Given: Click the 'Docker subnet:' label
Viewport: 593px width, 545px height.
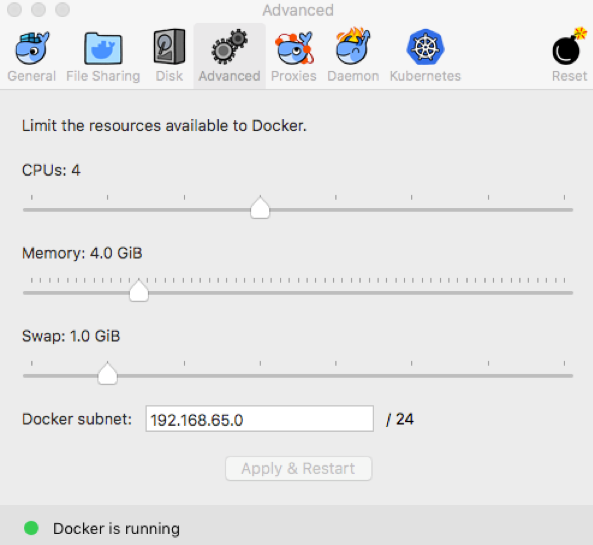Looking at the screenshot, I should (77, 419).
